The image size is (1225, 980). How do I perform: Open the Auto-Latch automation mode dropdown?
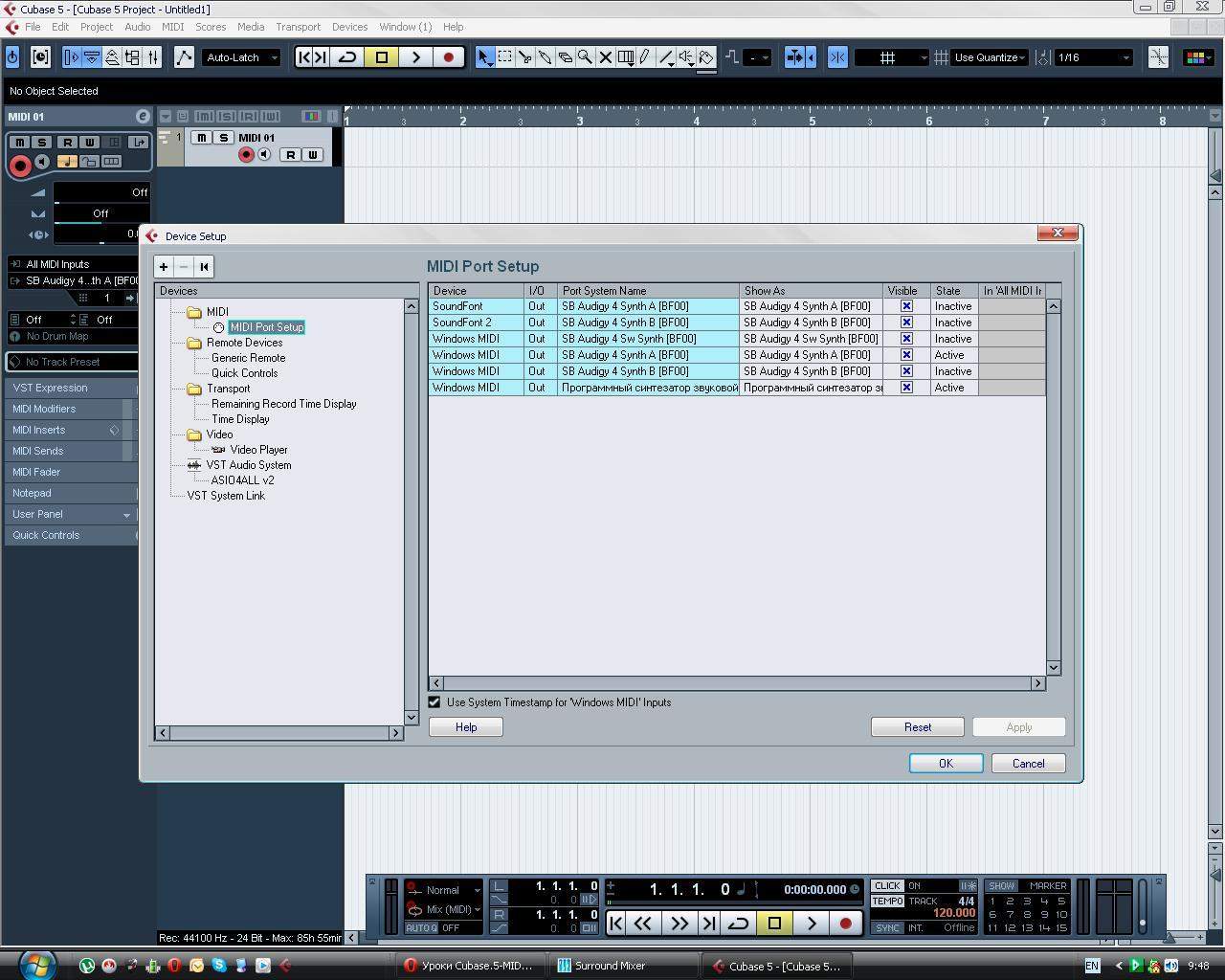coord(241,57)
